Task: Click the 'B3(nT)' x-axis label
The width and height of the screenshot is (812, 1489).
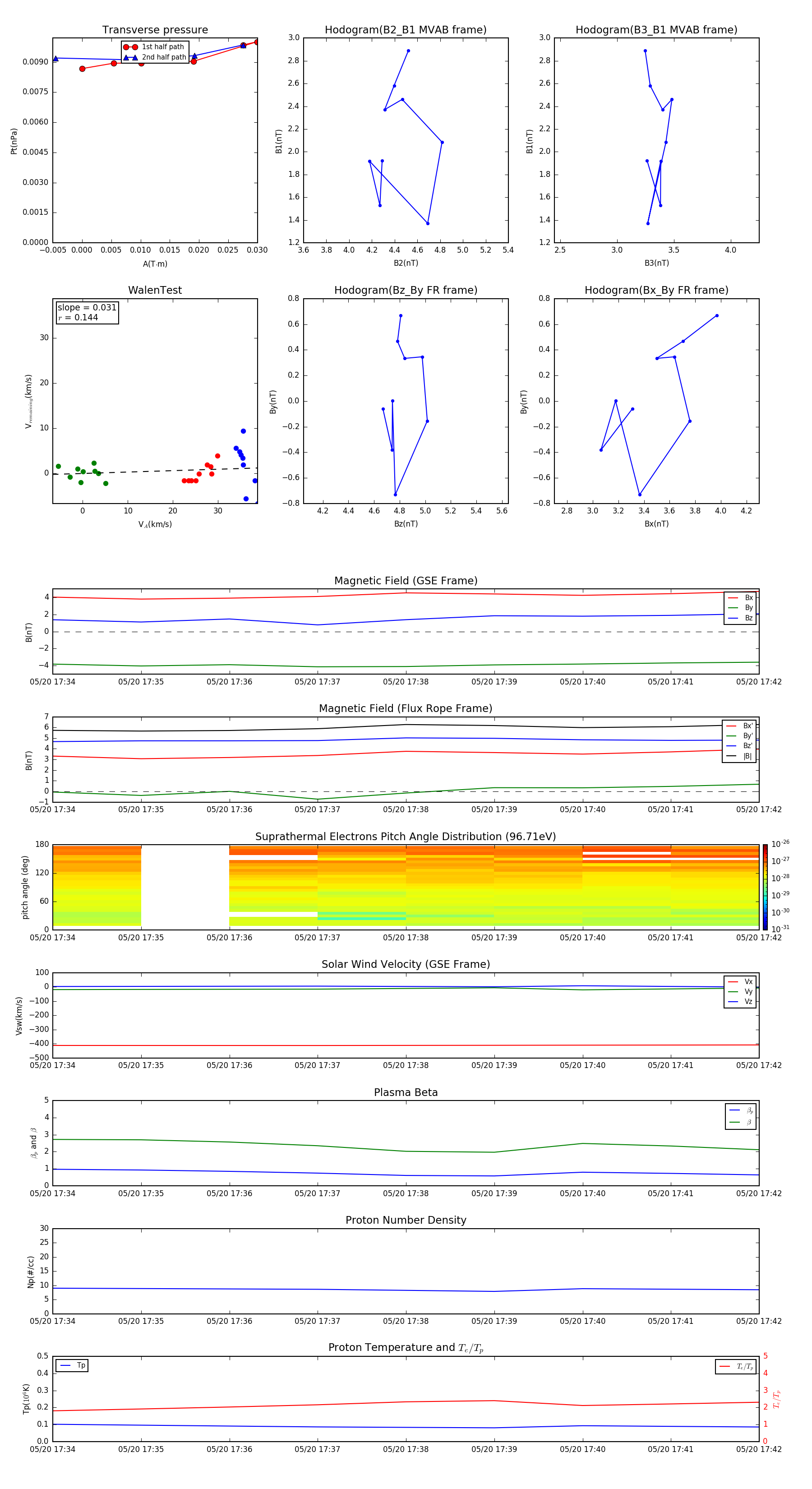Action: click(656, 263)
